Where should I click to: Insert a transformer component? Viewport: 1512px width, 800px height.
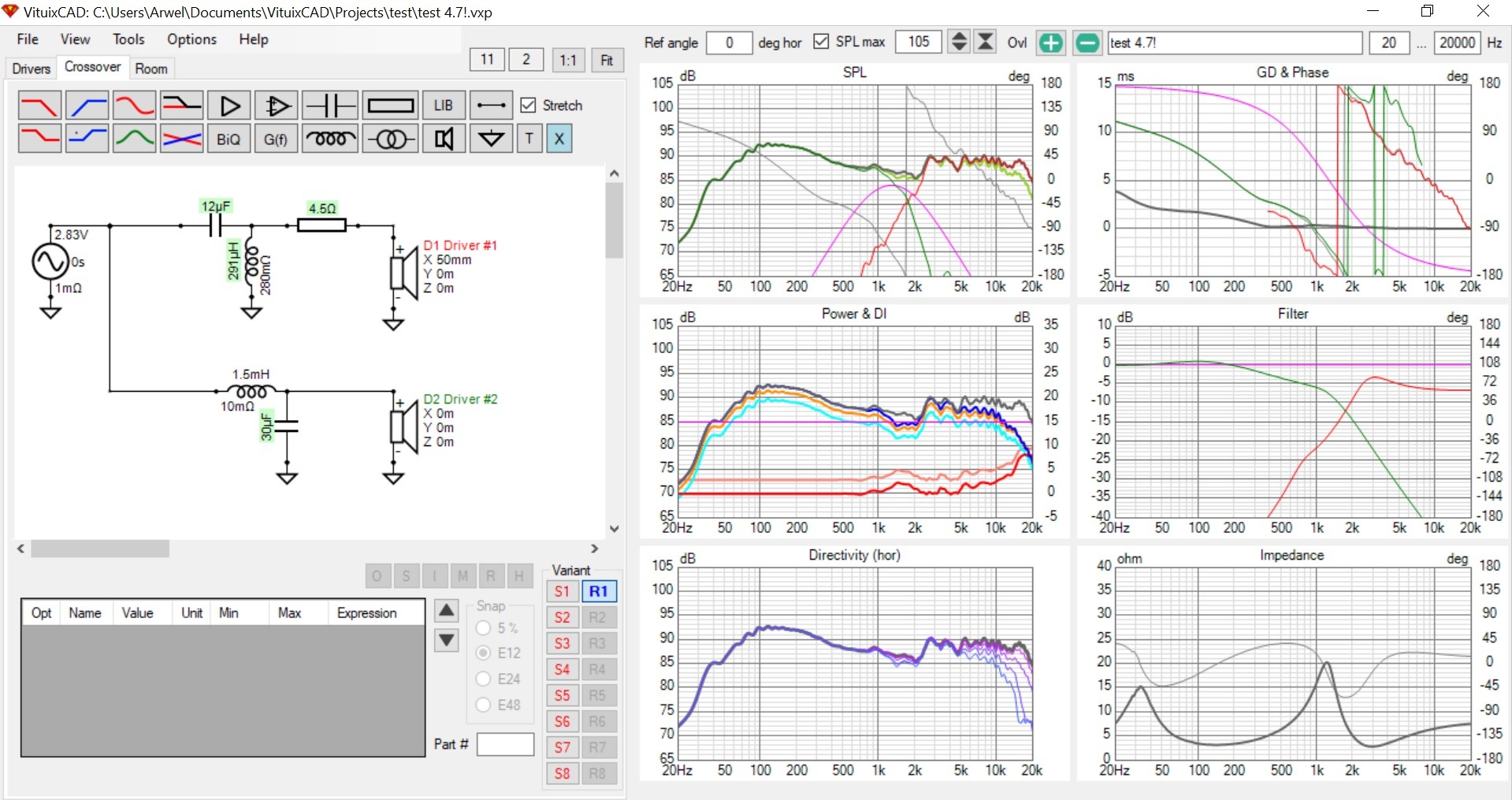[x=390, y=139]
